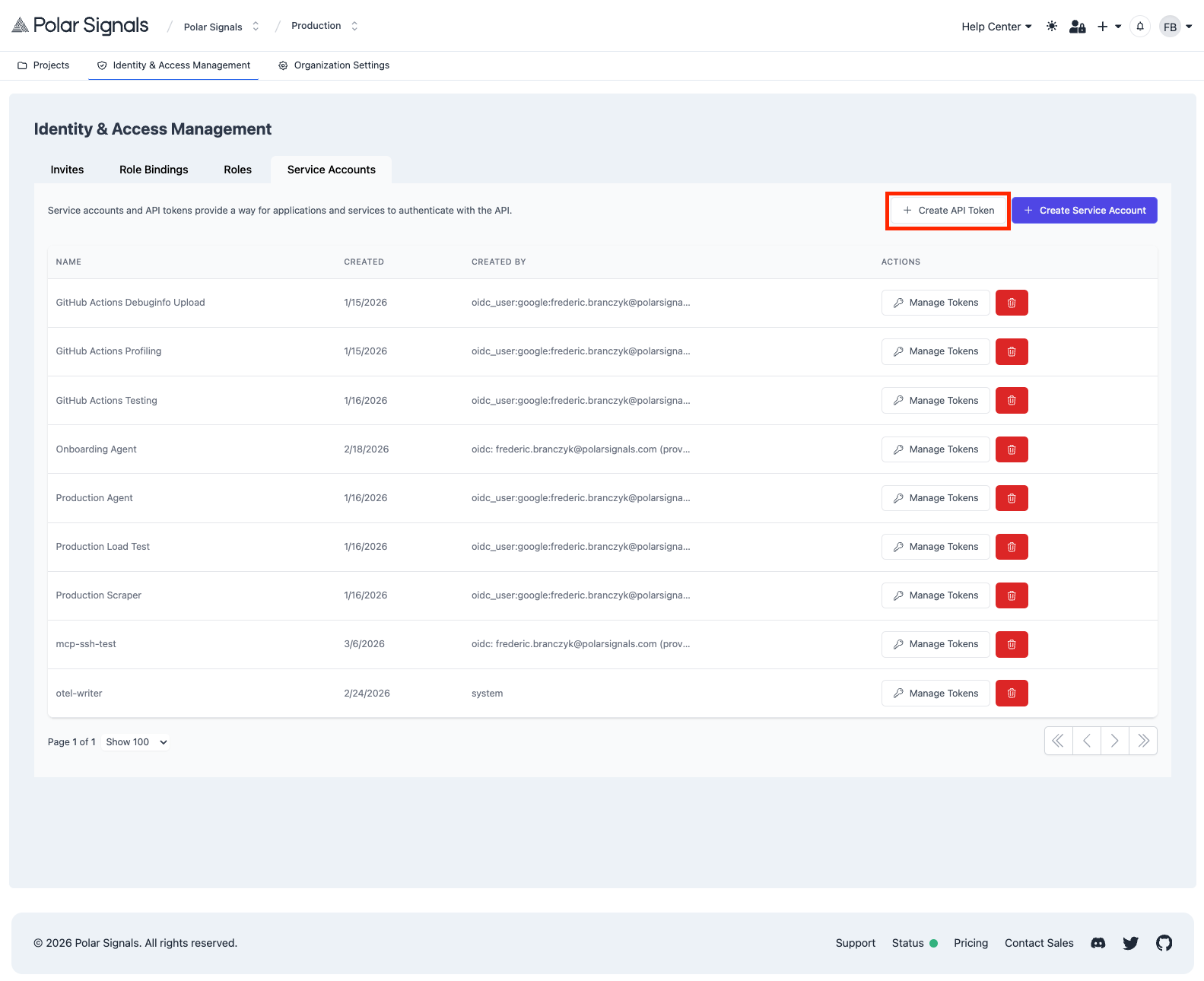Click the 'otel-writer' name cell

(x=79, y=694)
